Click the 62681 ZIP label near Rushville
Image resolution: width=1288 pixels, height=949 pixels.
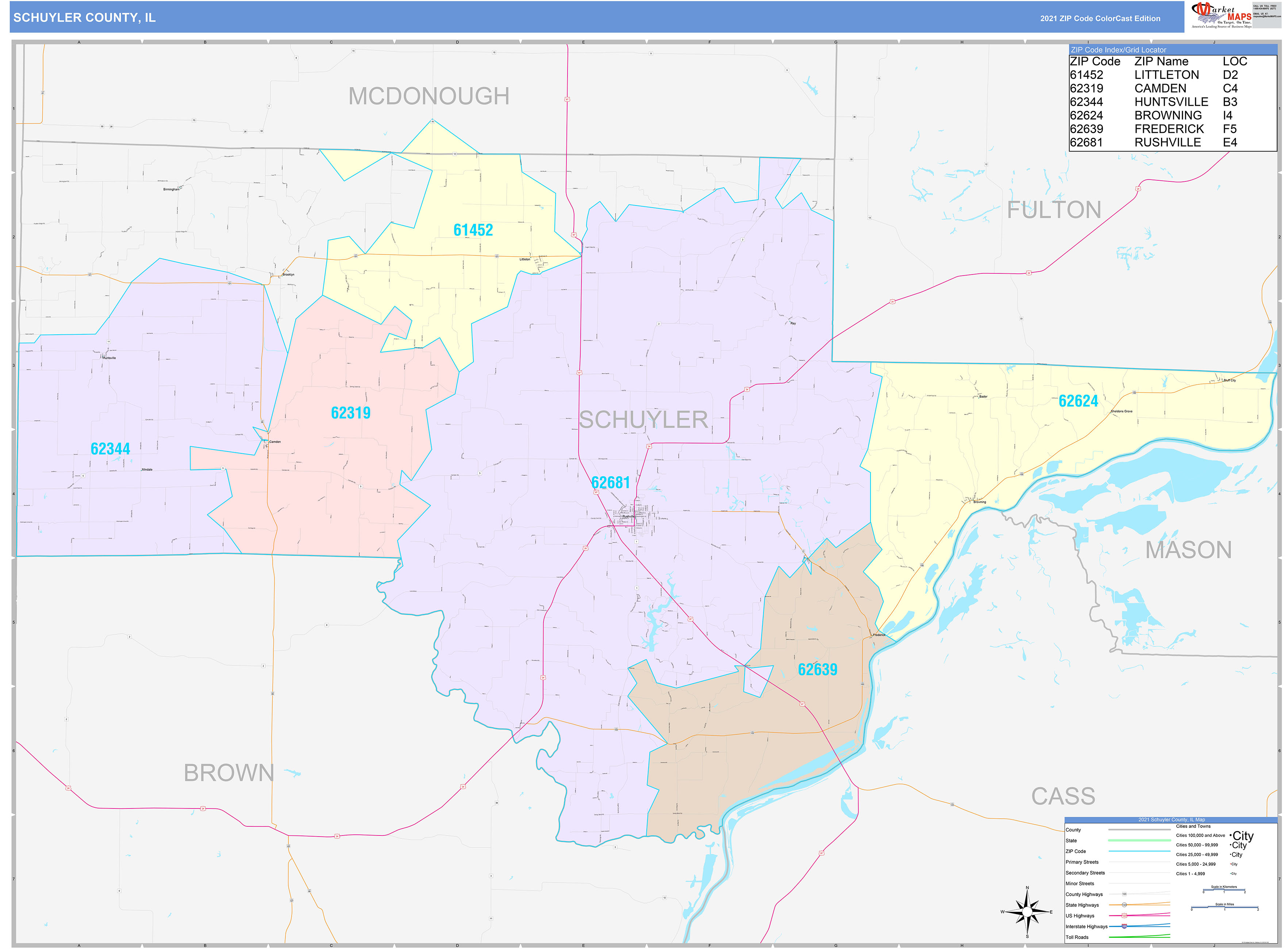(x=611, y=482)
